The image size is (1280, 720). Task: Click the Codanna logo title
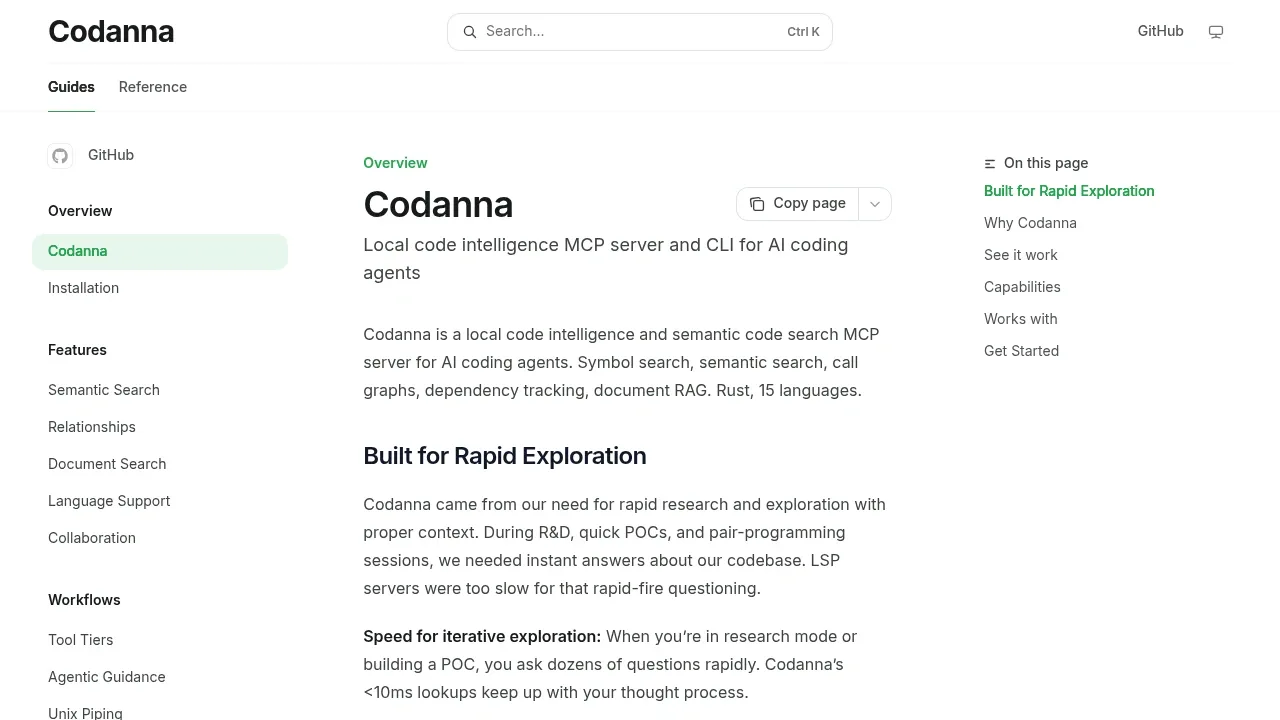(x=111, y=32)
